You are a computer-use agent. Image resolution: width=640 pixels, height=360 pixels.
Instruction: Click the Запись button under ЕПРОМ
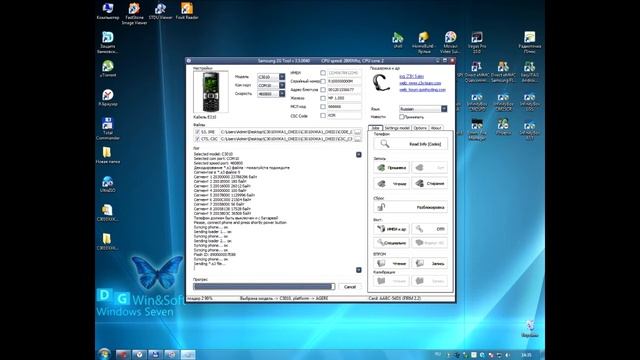[429, 264]
